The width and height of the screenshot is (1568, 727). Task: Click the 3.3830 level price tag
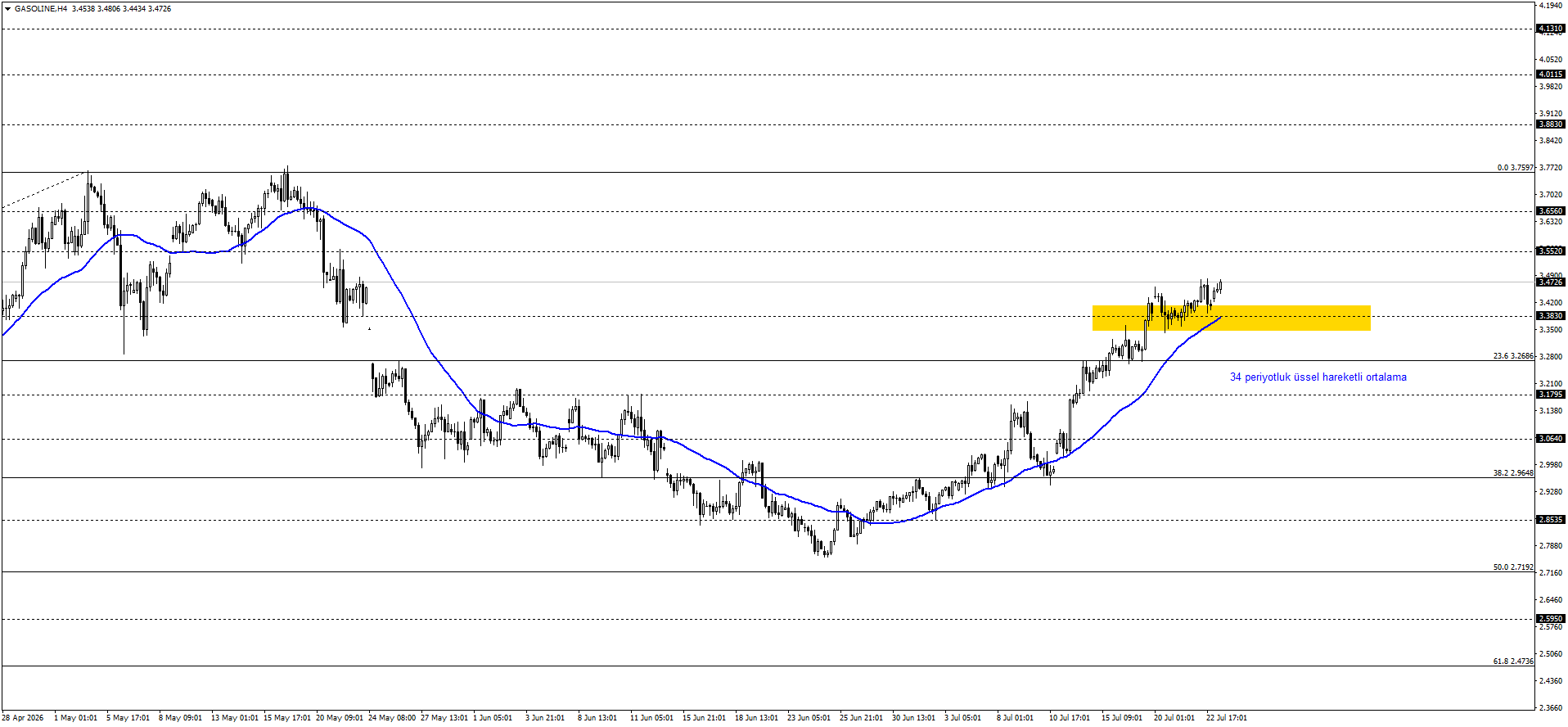coord(1551,316)
